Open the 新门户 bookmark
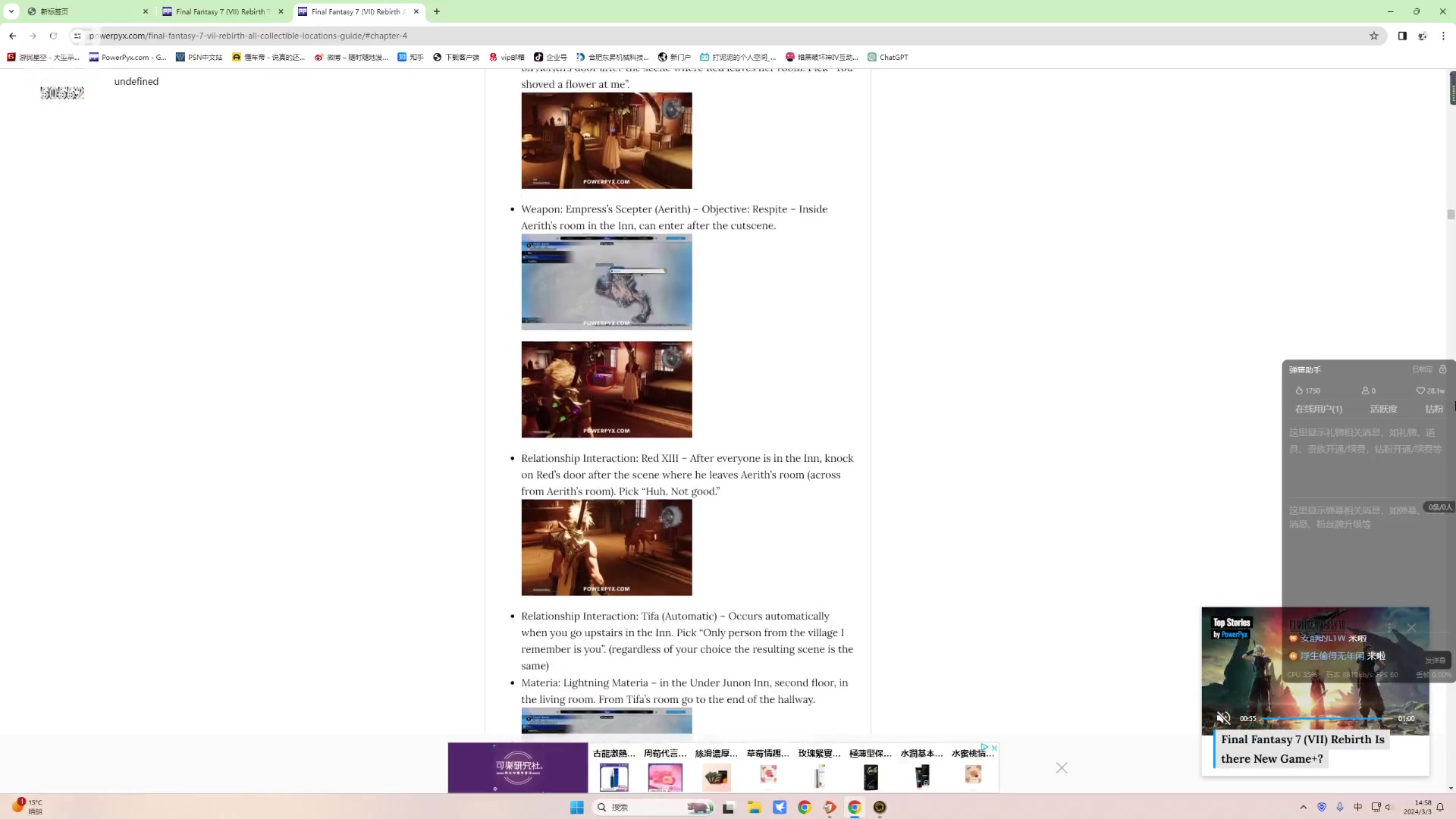The width and height of the screenshot is (1456, 819). click(674, 57)
